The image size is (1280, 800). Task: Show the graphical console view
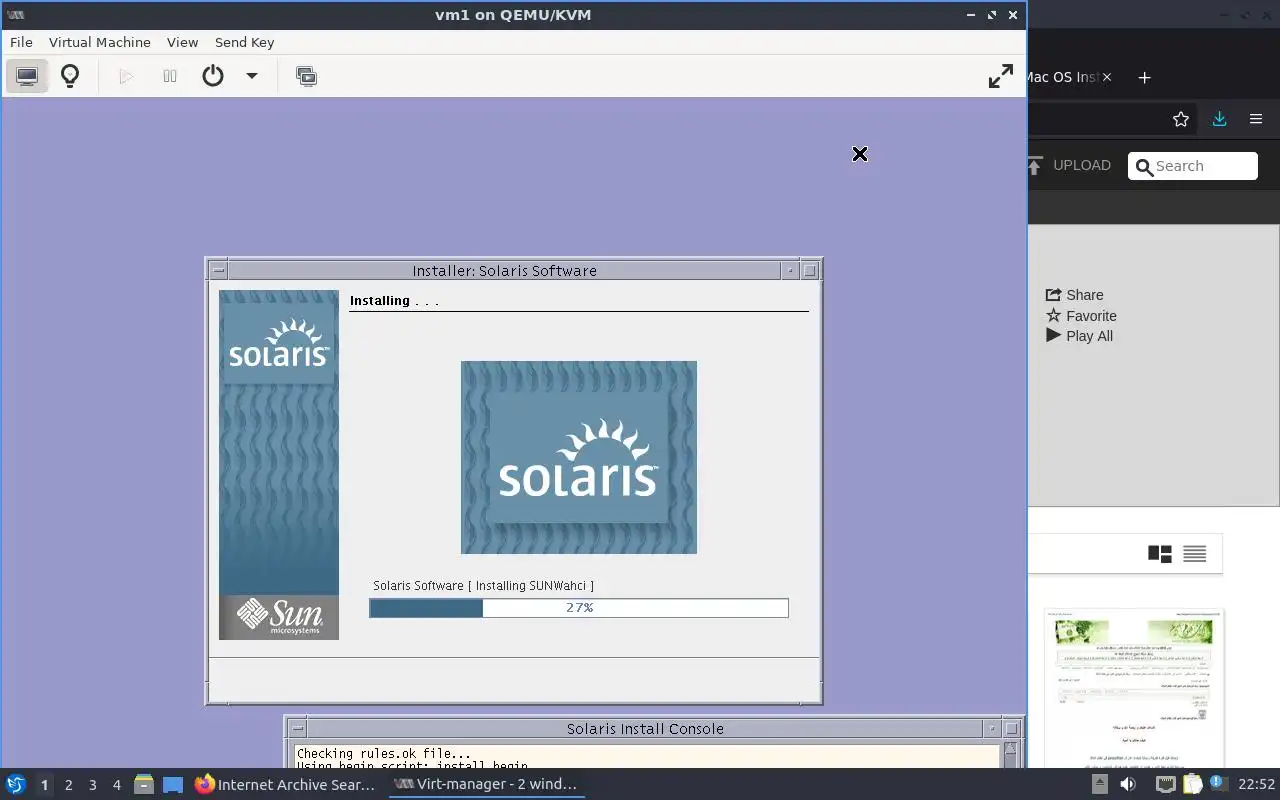27,76
